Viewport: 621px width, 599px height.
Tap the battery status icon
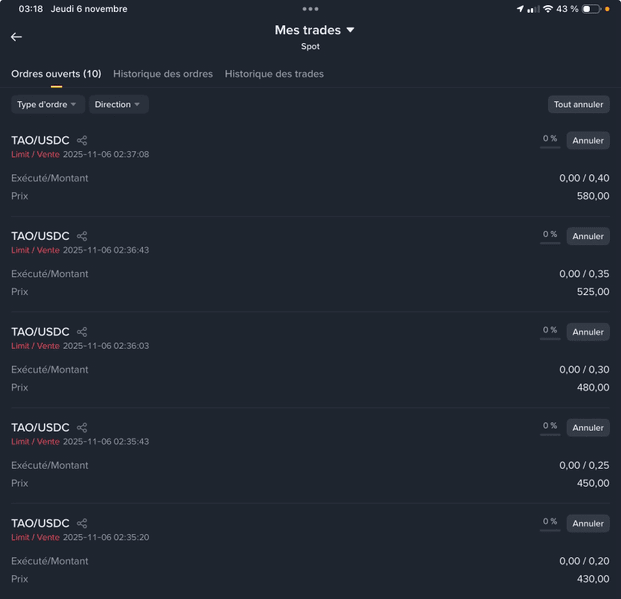[x=591, y=9]
